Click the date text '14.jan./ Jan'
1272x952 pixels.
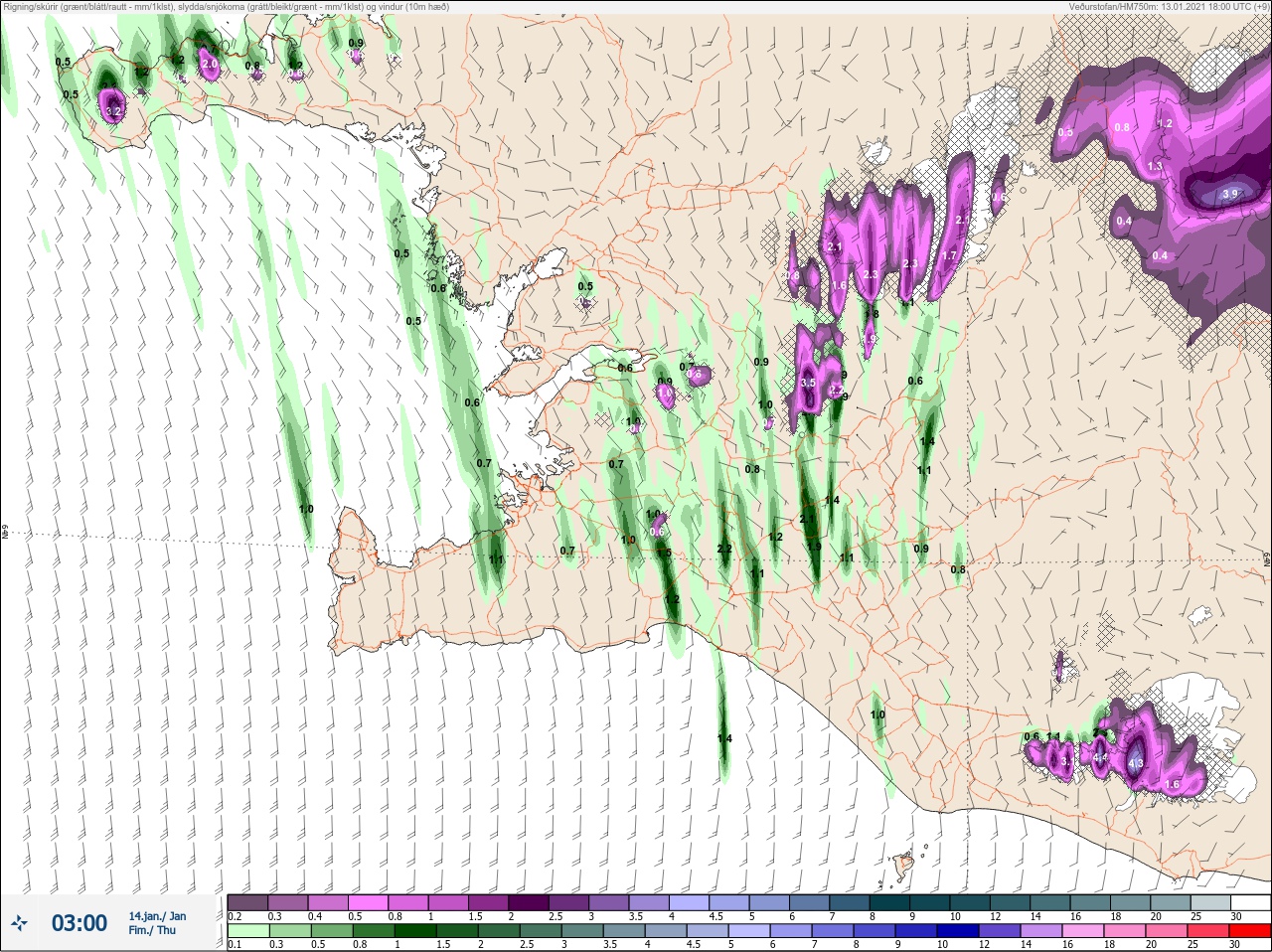click(x=157, y=915)
